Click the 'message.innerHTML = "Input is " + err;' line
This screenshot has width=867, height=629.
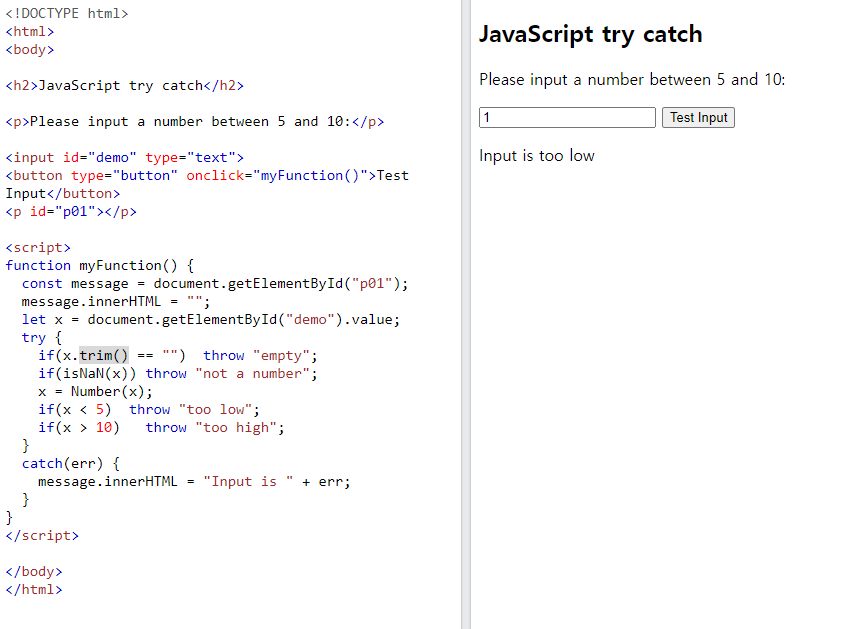194,482
